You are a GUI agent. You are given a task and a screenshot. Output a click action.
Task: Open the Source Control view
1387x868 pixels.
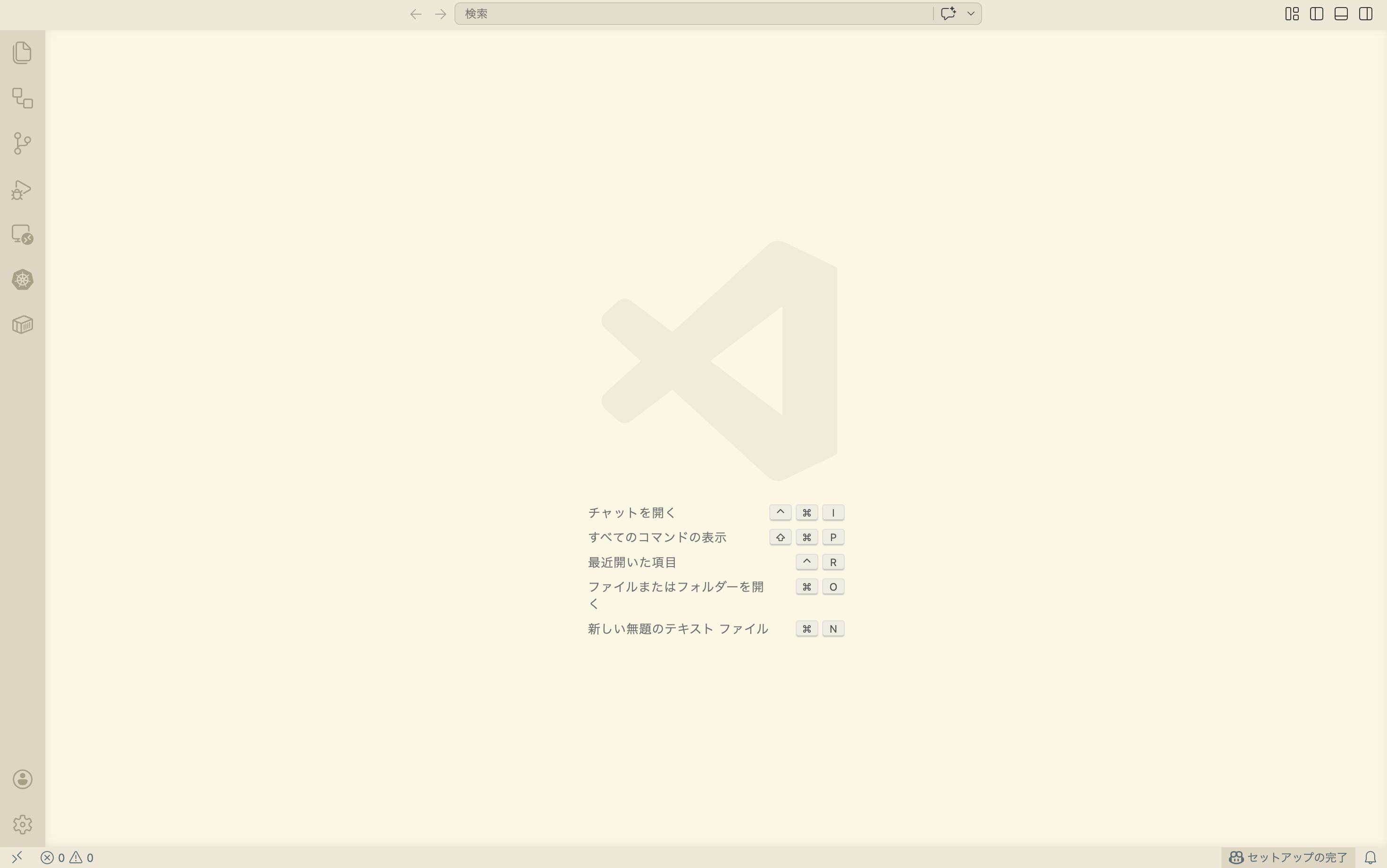tap(22, 143)
